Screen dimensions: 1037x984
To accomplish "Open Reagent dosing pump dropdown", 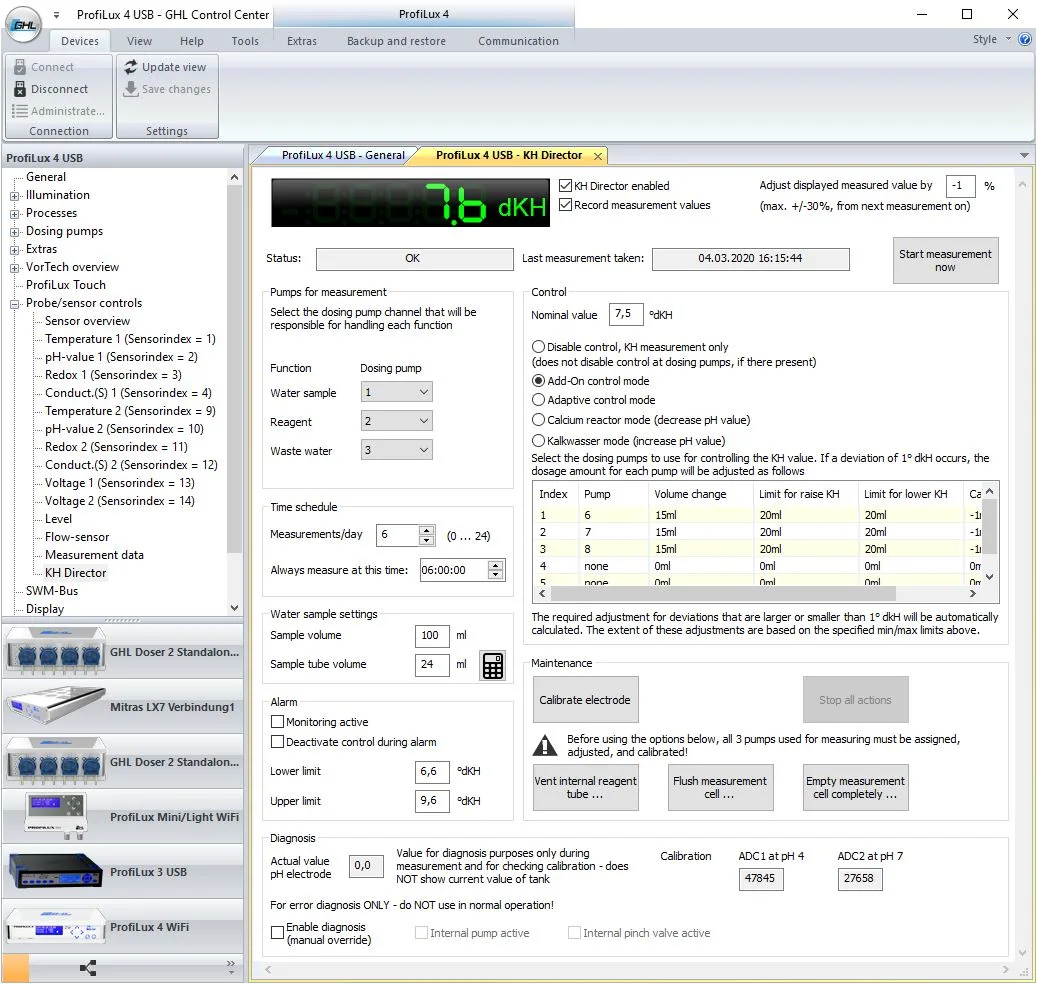I will pyautogui.click(x=397, y=421).
